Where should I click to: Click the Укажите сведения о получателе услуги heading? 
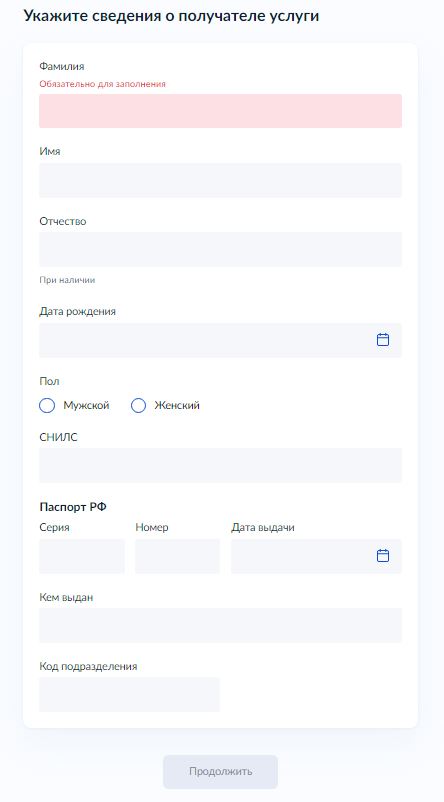tap(171, 16)
